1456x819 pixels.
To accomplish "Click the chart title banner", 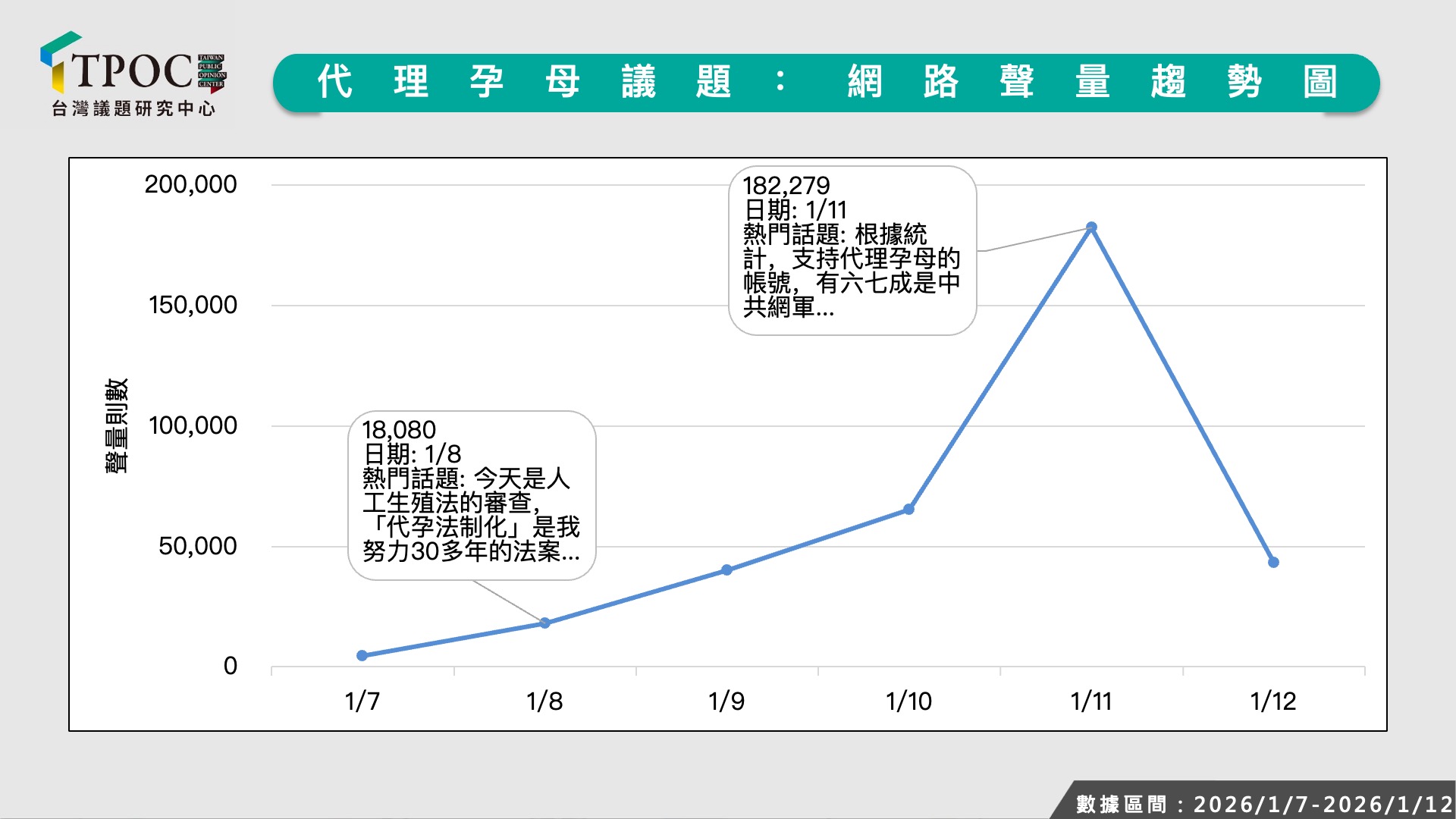I will pos(826,82).
